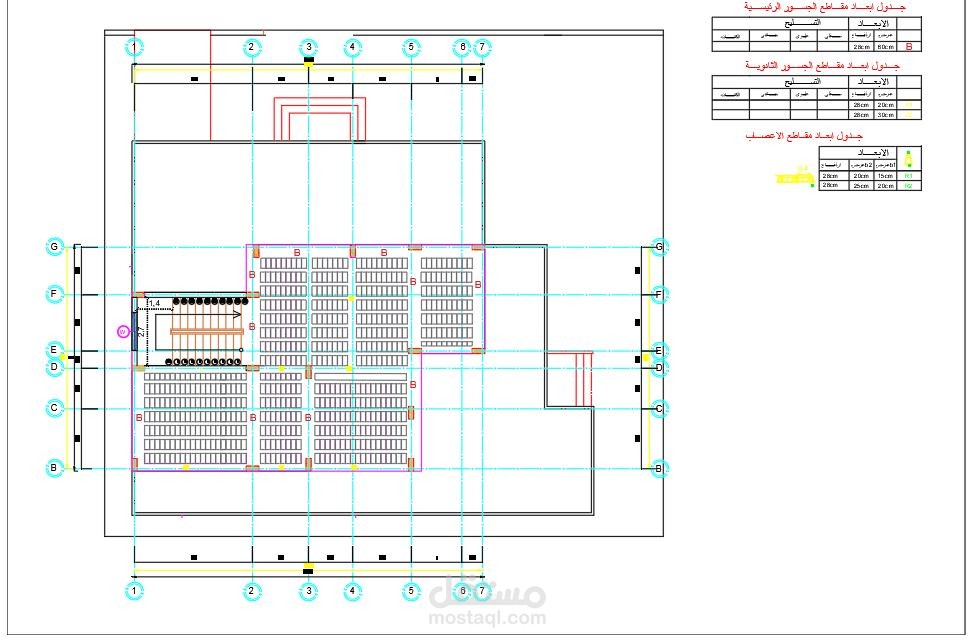This screenshot has height=641, width=975.
Task: Click grid bubble D on the left axis
Action: point(55,367)
